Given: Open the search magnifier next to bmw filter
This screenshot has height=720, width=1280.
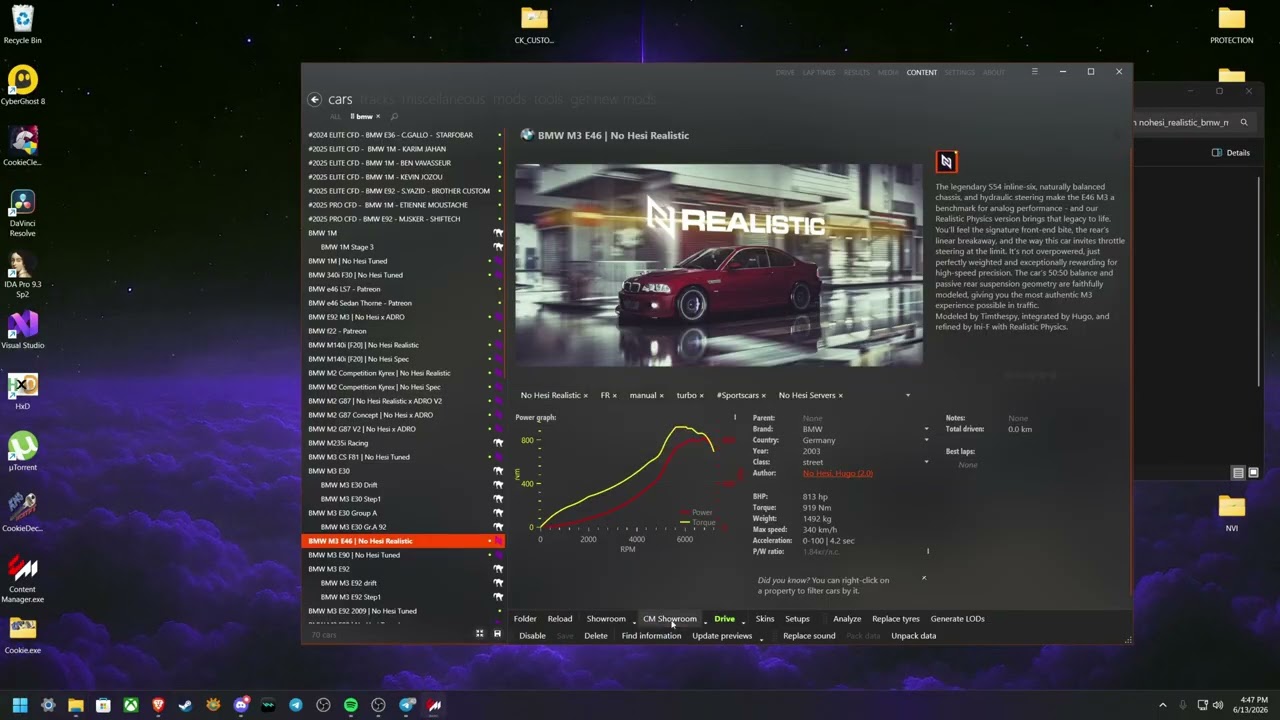Looking at the screenshot, I should pos(394,117).
